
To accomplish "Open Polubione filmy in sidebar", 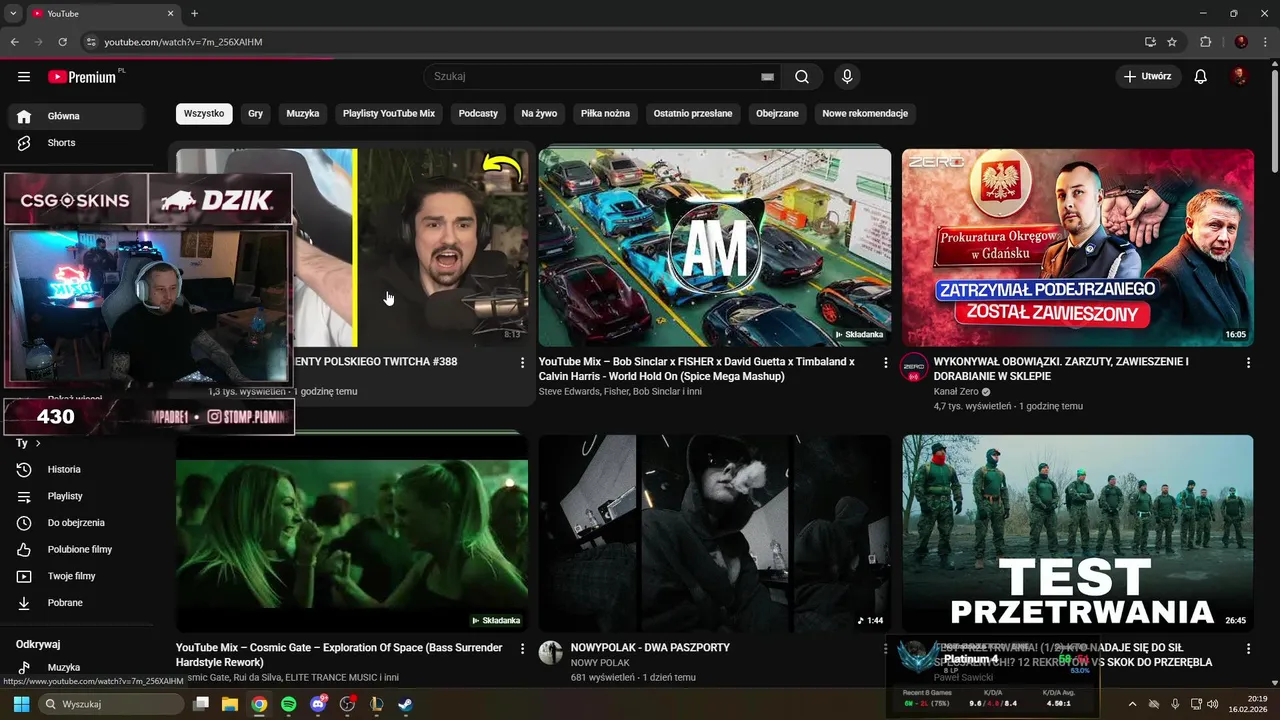I will tap(76, 549).
